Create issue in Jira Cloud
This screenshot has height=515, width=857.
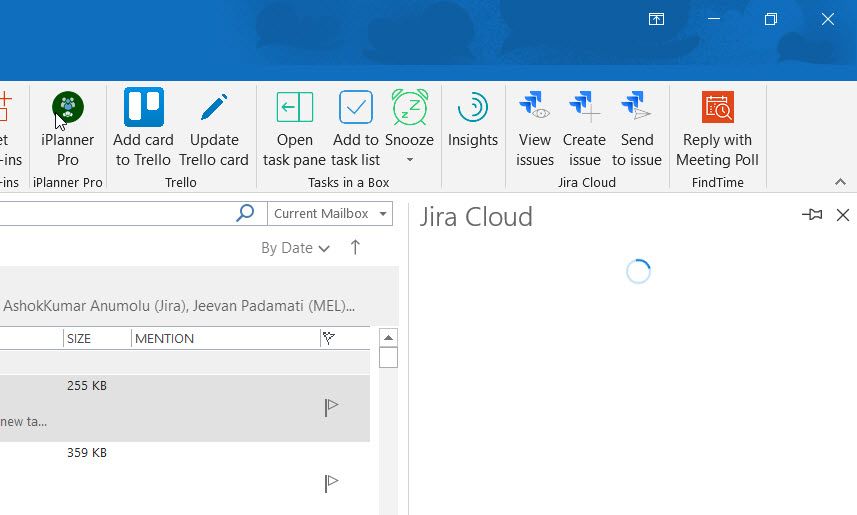(584, 129)
